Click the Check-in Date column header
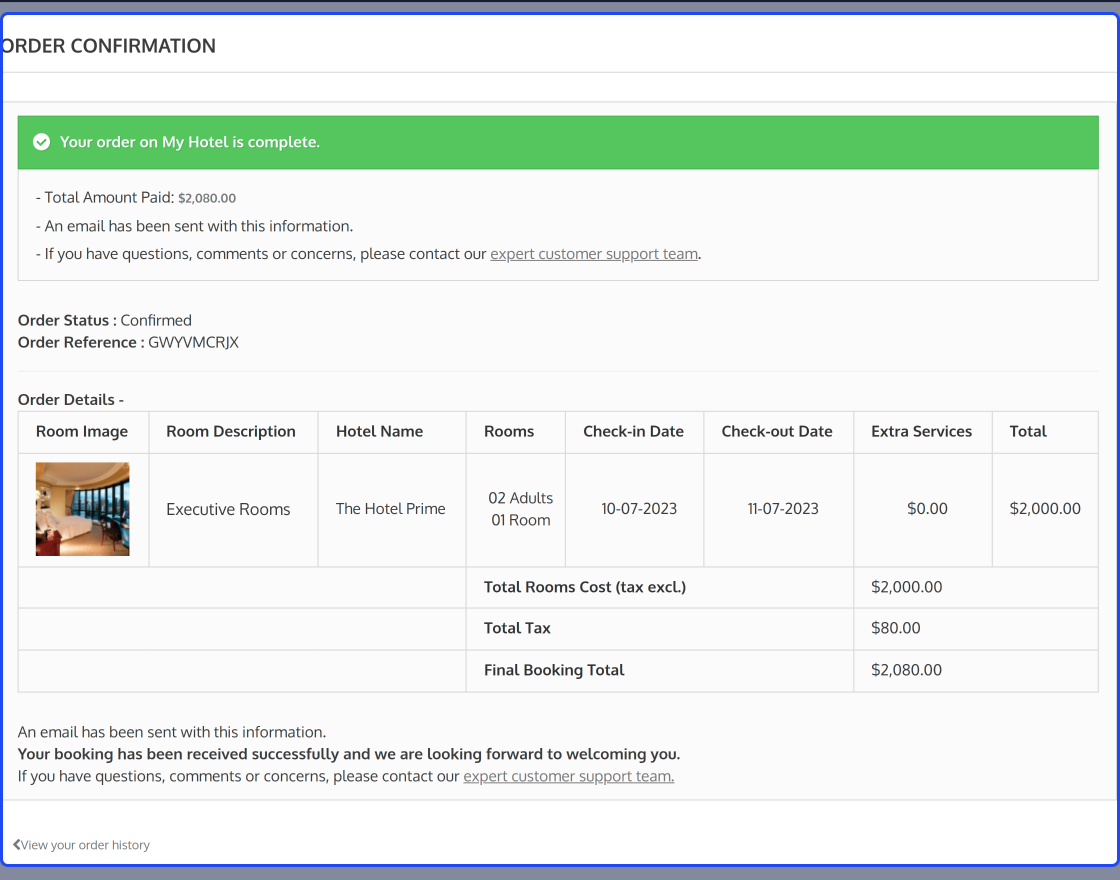Screen dimensions: 1120x880 point(634,431)
